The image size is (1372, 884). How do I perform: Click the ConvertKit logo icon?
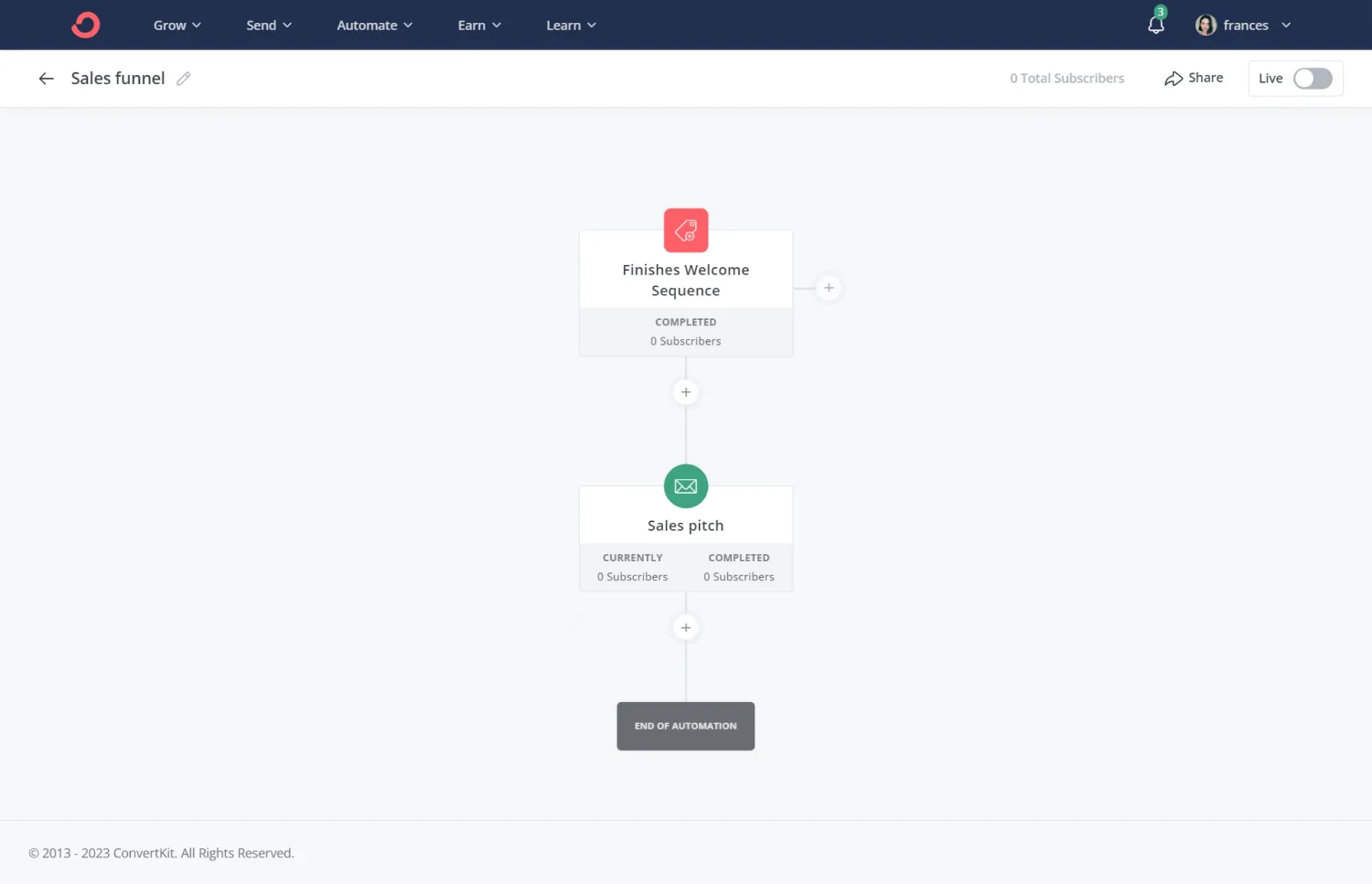pos(85,25)
